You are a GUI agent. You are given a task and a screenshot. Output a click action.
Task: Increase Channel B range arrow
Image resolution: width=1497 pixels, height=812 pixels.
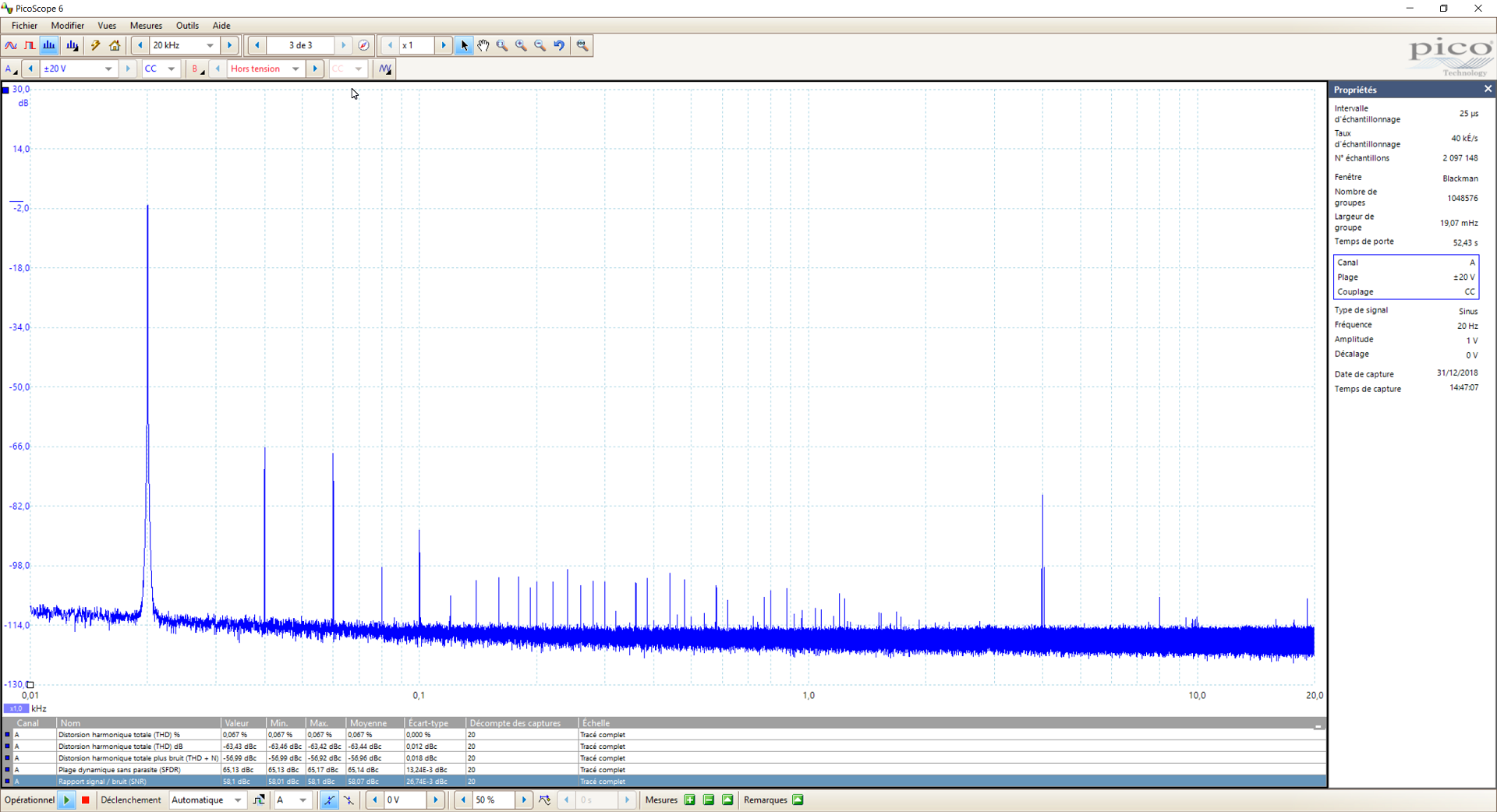[315, 69]
